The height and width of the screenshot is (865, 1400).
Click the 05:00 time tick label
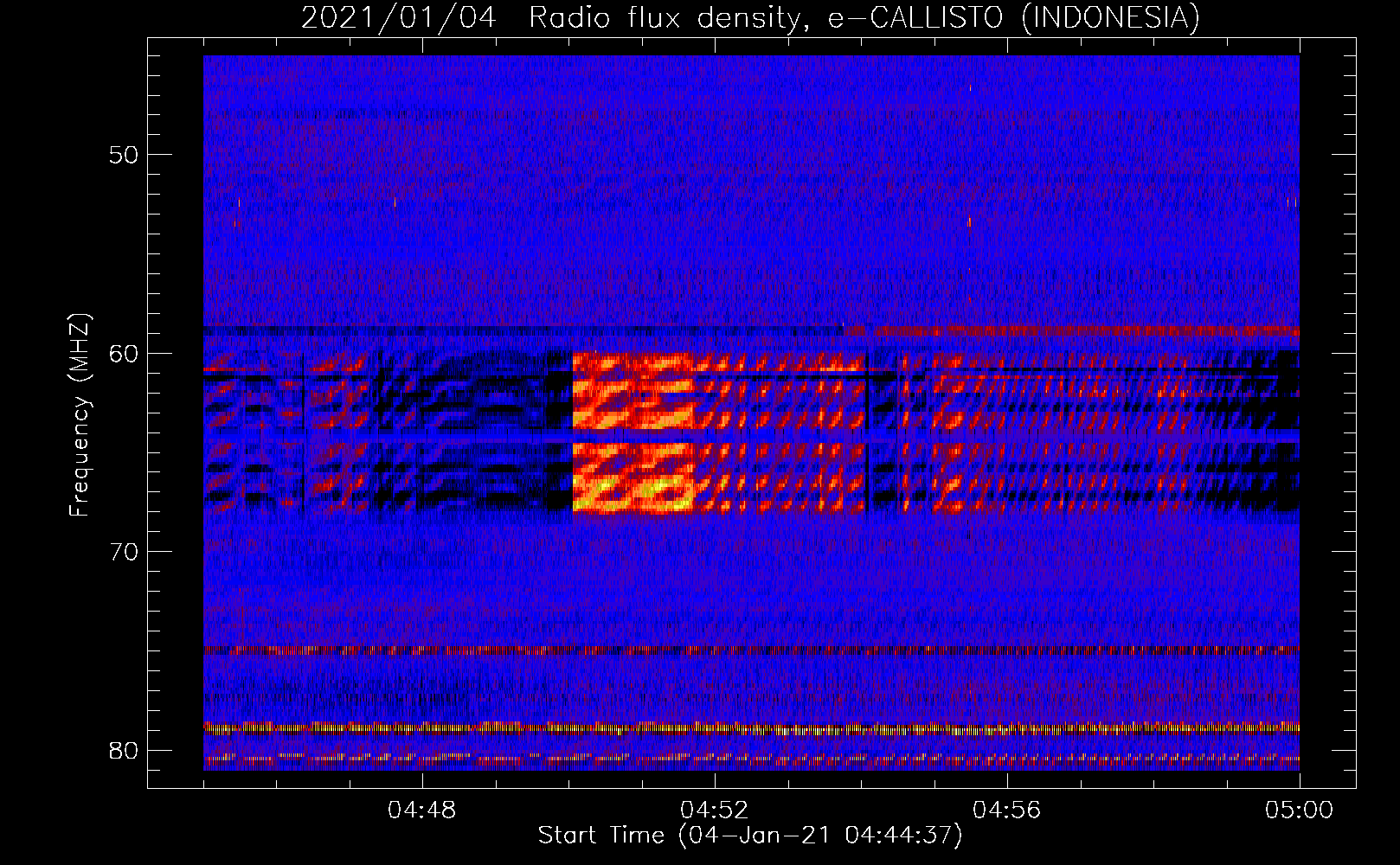[1299, 811]
